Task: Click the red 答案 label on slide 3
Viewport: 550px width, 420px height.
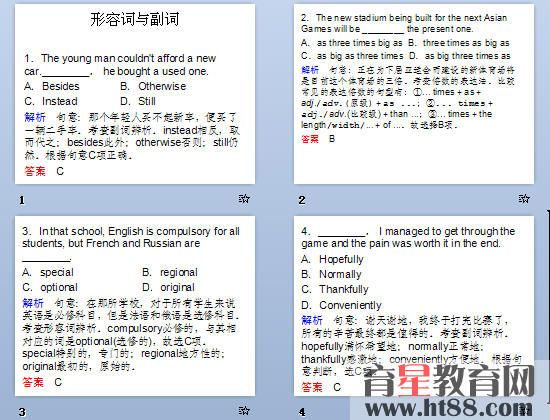Action: pyautogui.click(x=33, y=382)
